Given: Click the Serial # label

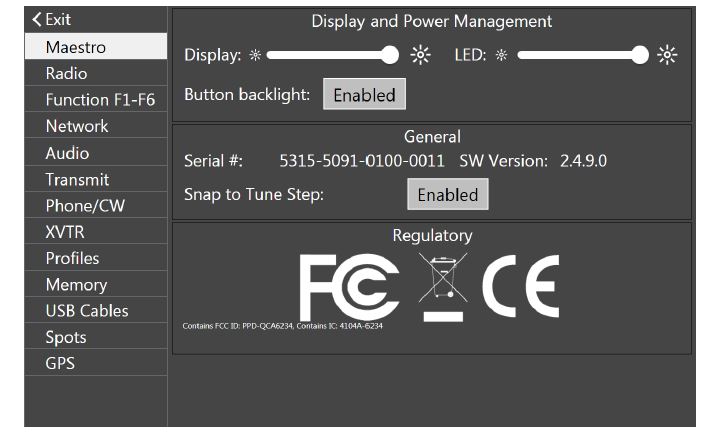Looking at the screenshot, I should pos(213,161).
